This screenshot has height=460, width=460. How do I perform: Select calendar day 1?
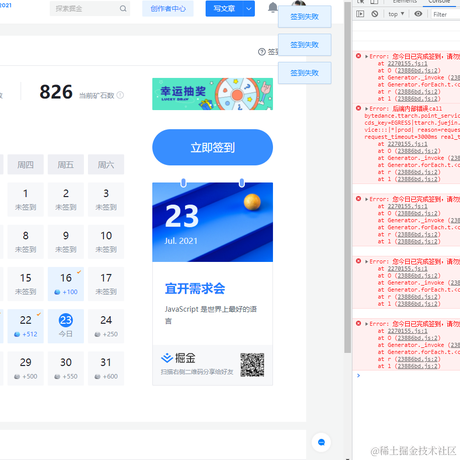26,199
